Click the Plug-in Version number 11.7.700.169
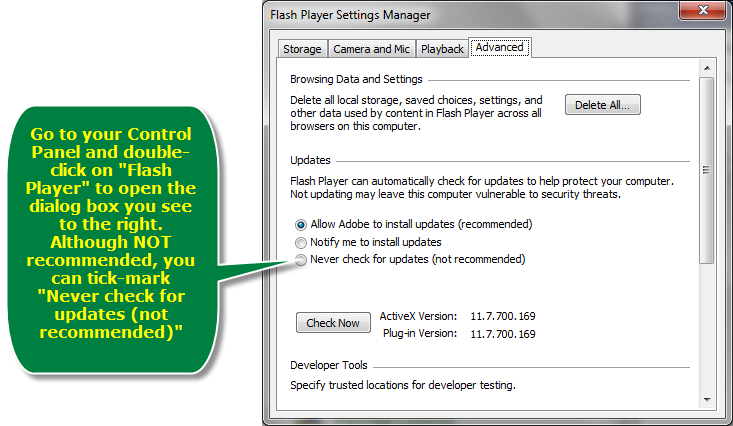The image size is (733, 426). [x=503, y=334]
